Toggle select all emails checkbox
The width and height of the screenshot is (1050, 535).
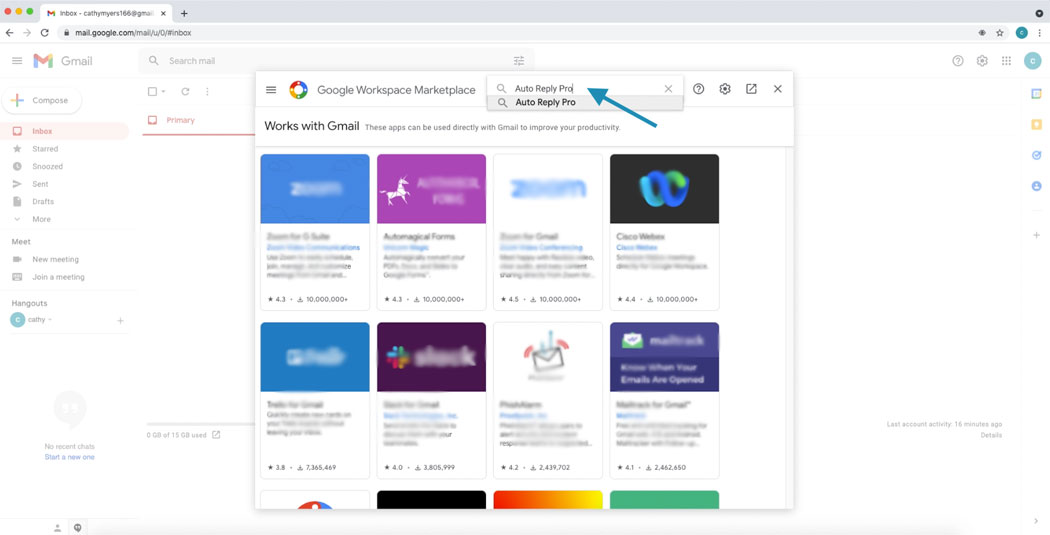152,92
